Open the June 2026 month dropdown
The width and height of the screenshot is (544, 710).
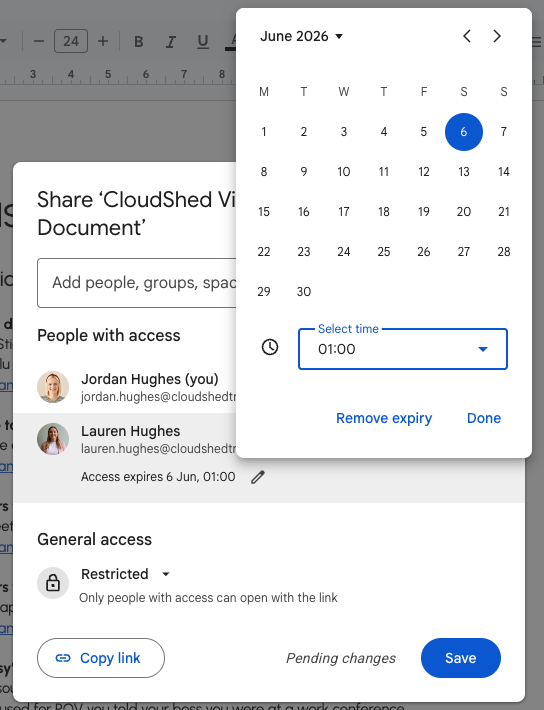301,36
